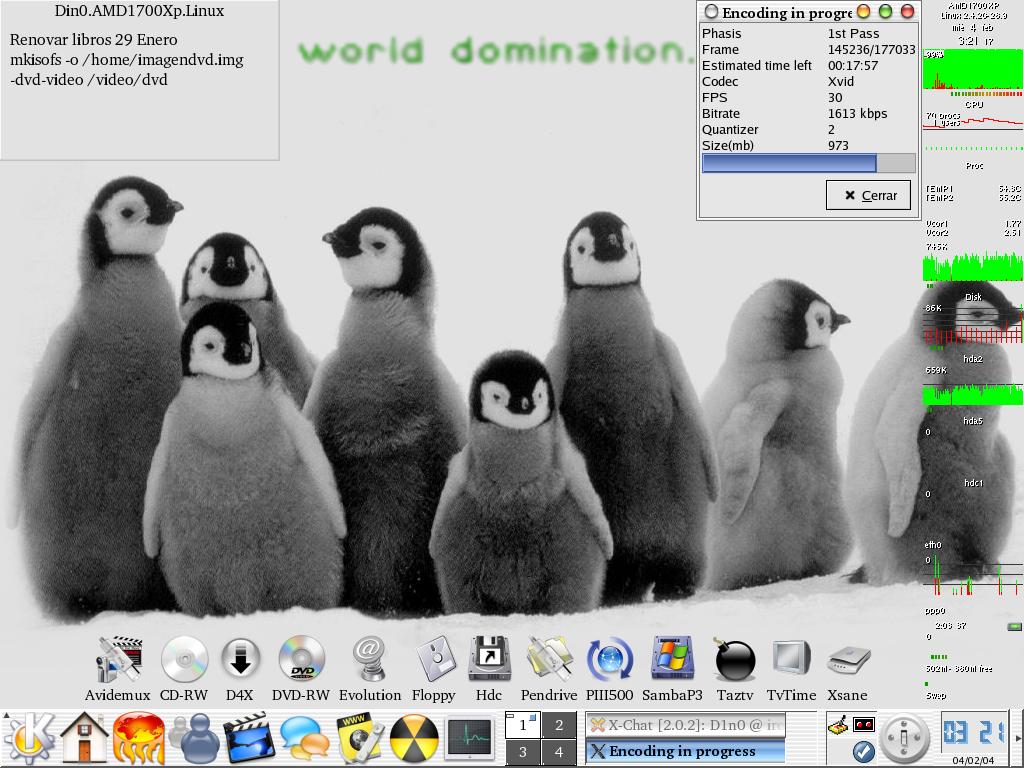
Task: Open the SambaP3 network share icon
Action: pyautogui.click(x=672, y=661)
